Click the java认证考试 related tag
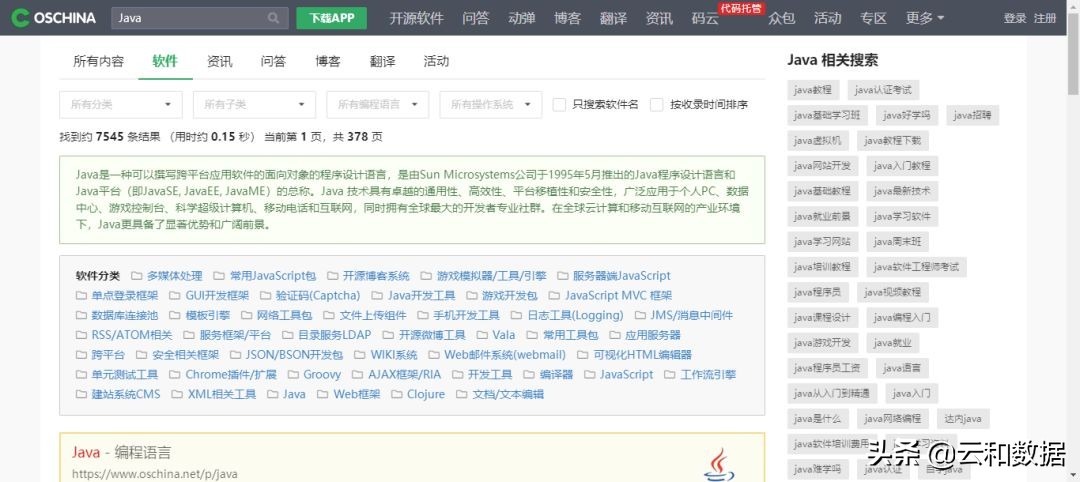 pos(883,90)
